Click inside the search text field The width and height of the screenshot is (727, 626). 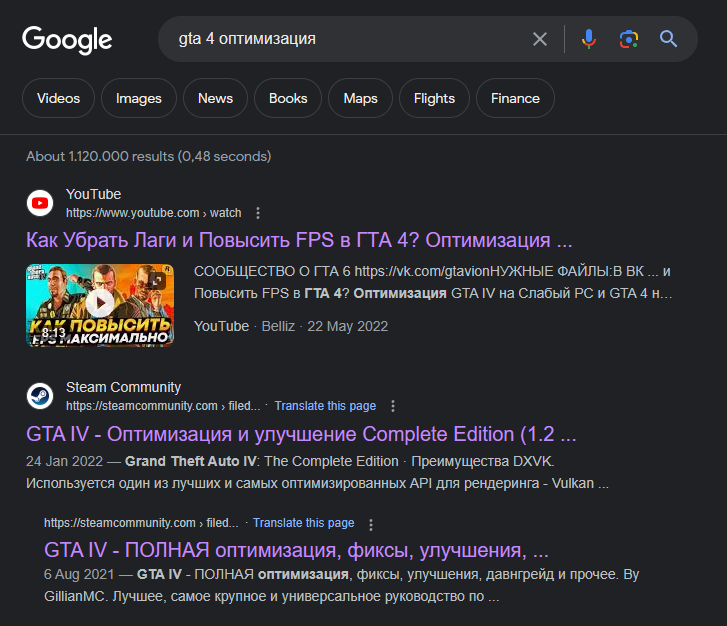coord(350,40)
